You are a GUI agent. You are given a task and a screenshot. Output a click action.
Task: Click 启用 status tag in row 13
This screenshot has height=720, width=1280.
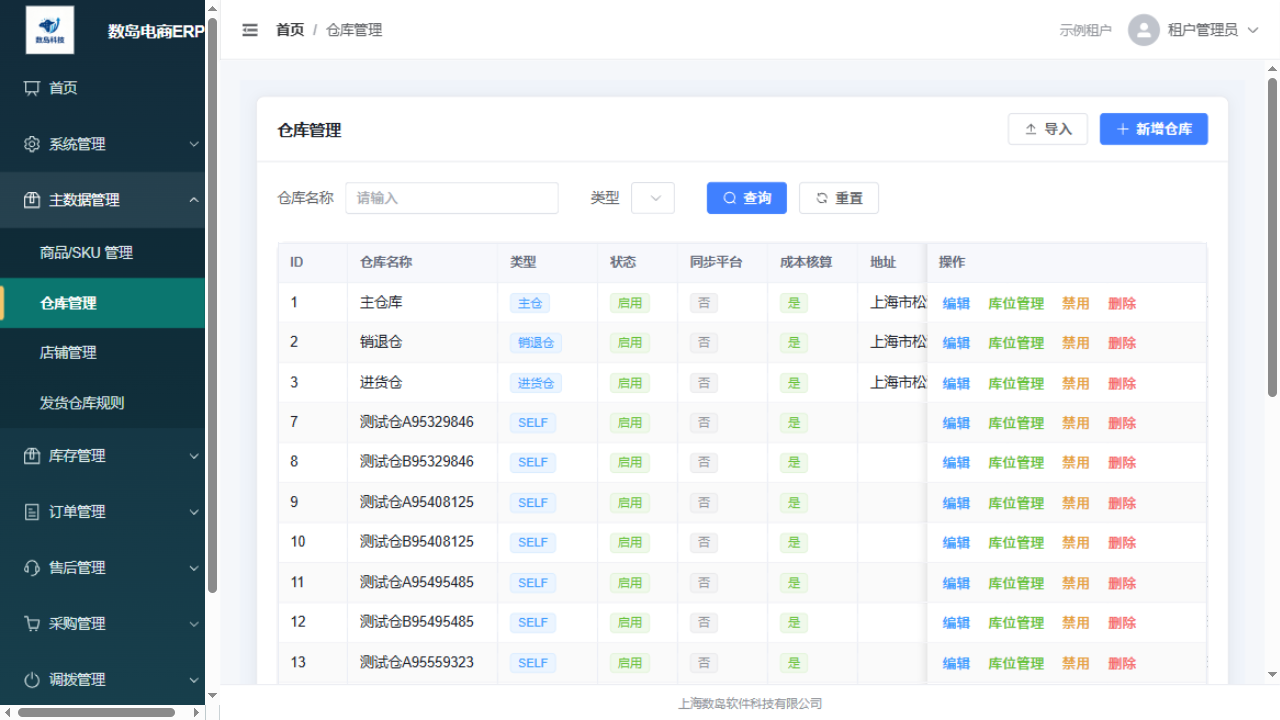[x=630, y=663]
